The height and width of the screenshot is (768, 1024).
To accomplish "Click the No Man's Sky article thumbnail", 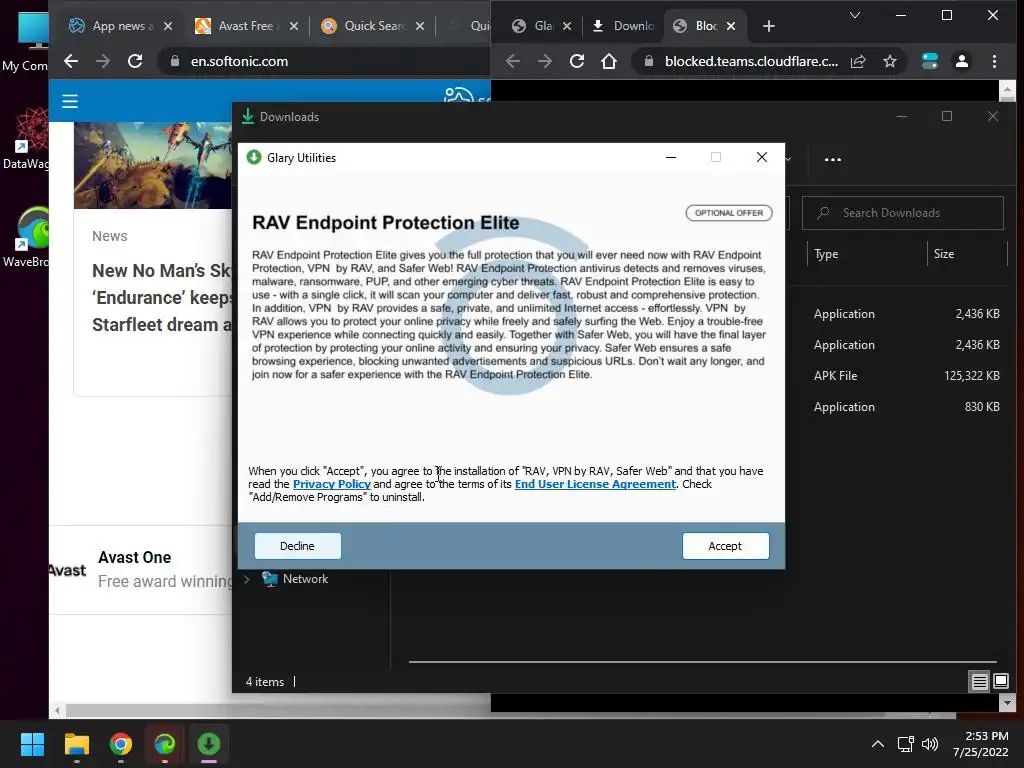I will (x=152, y=165).
